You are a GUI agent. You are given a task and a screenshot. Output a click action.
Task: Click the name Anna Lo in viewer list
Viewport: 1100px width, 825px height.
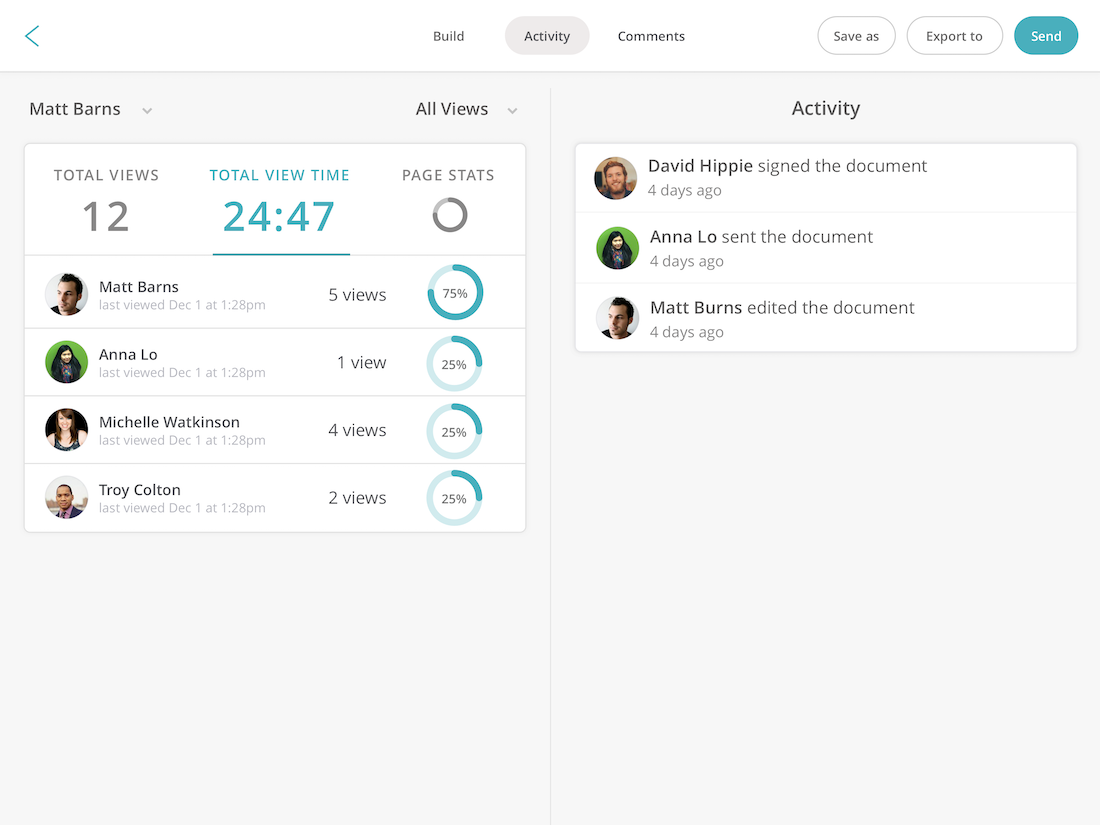pos(128,354)
